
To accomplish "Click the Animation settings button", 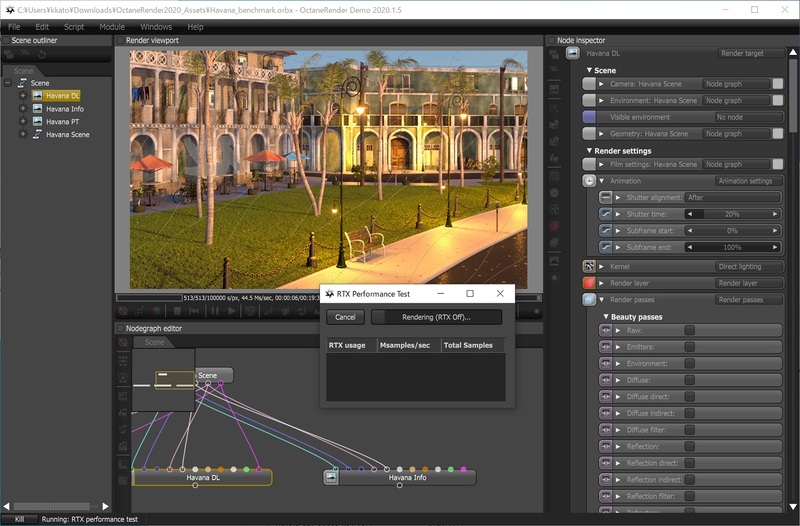I will pos(748,181).
